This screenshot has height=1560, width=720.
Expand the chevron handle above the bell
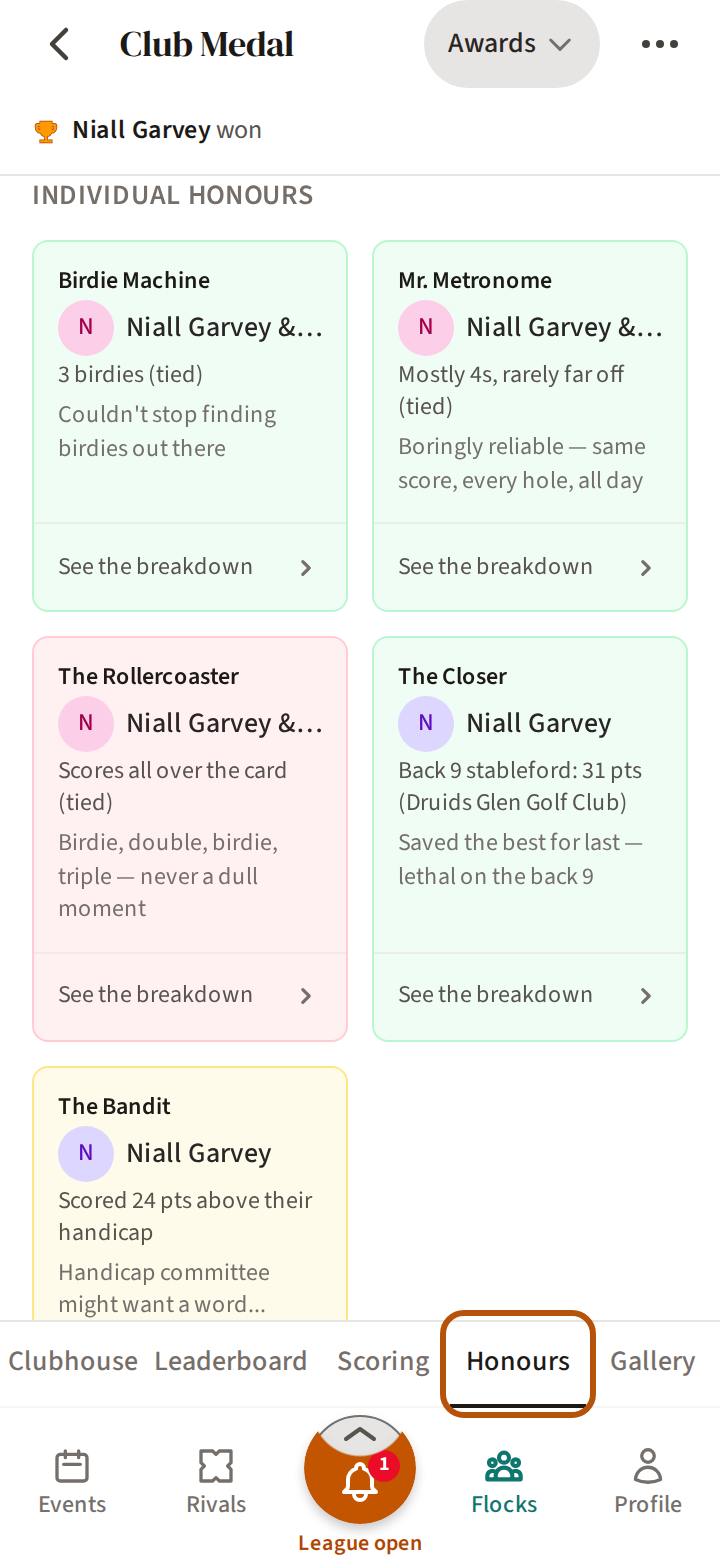click(360, 1434)
